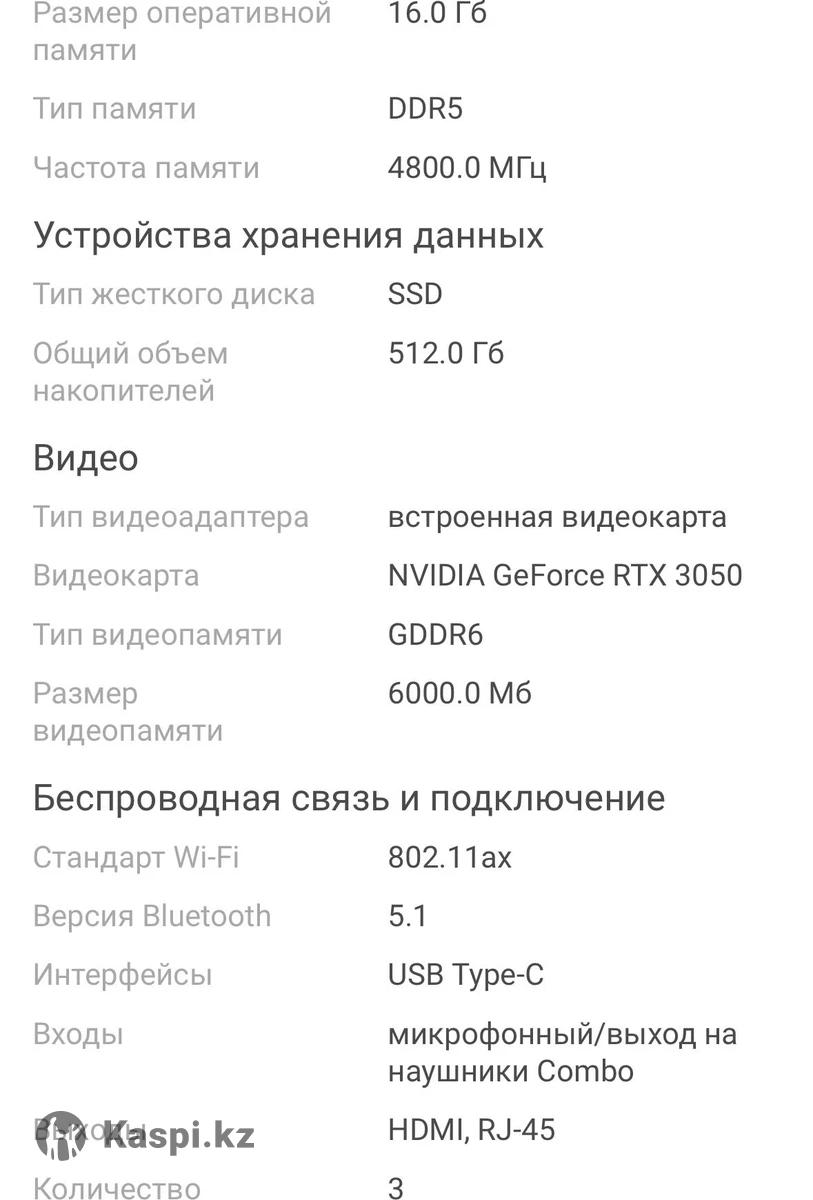
Task: Select the встроенная видеокарта value
Action: click(x=557, y=517)
